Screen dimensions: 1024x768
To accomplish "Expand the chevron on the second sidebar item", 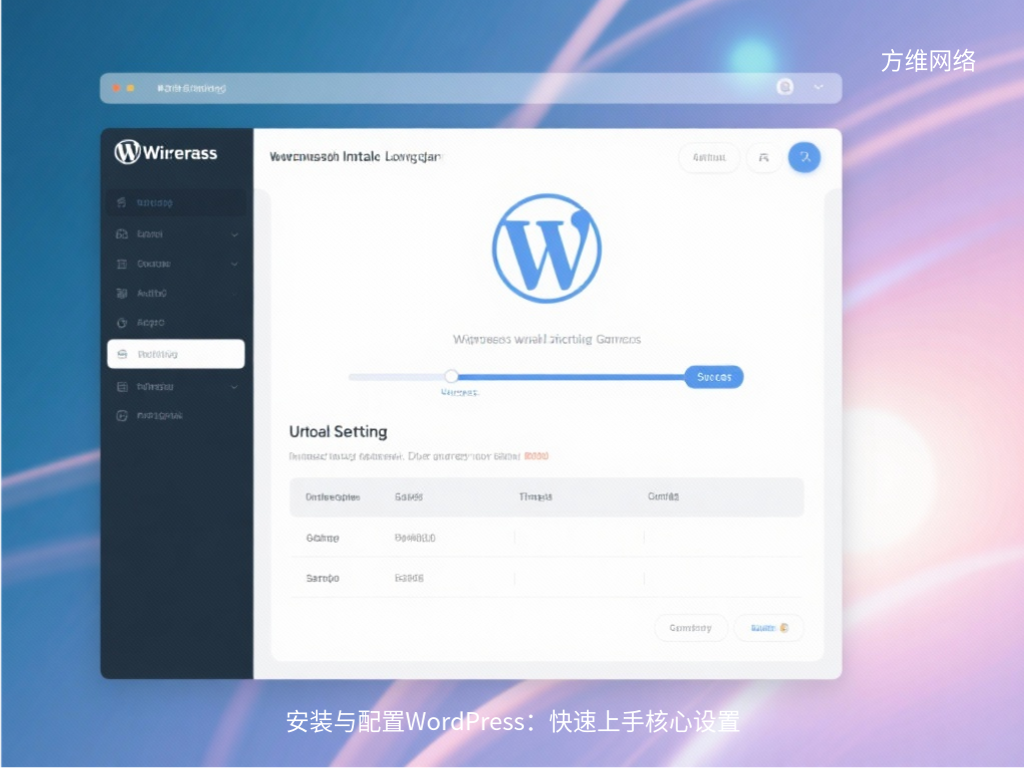I will (232, 234).
